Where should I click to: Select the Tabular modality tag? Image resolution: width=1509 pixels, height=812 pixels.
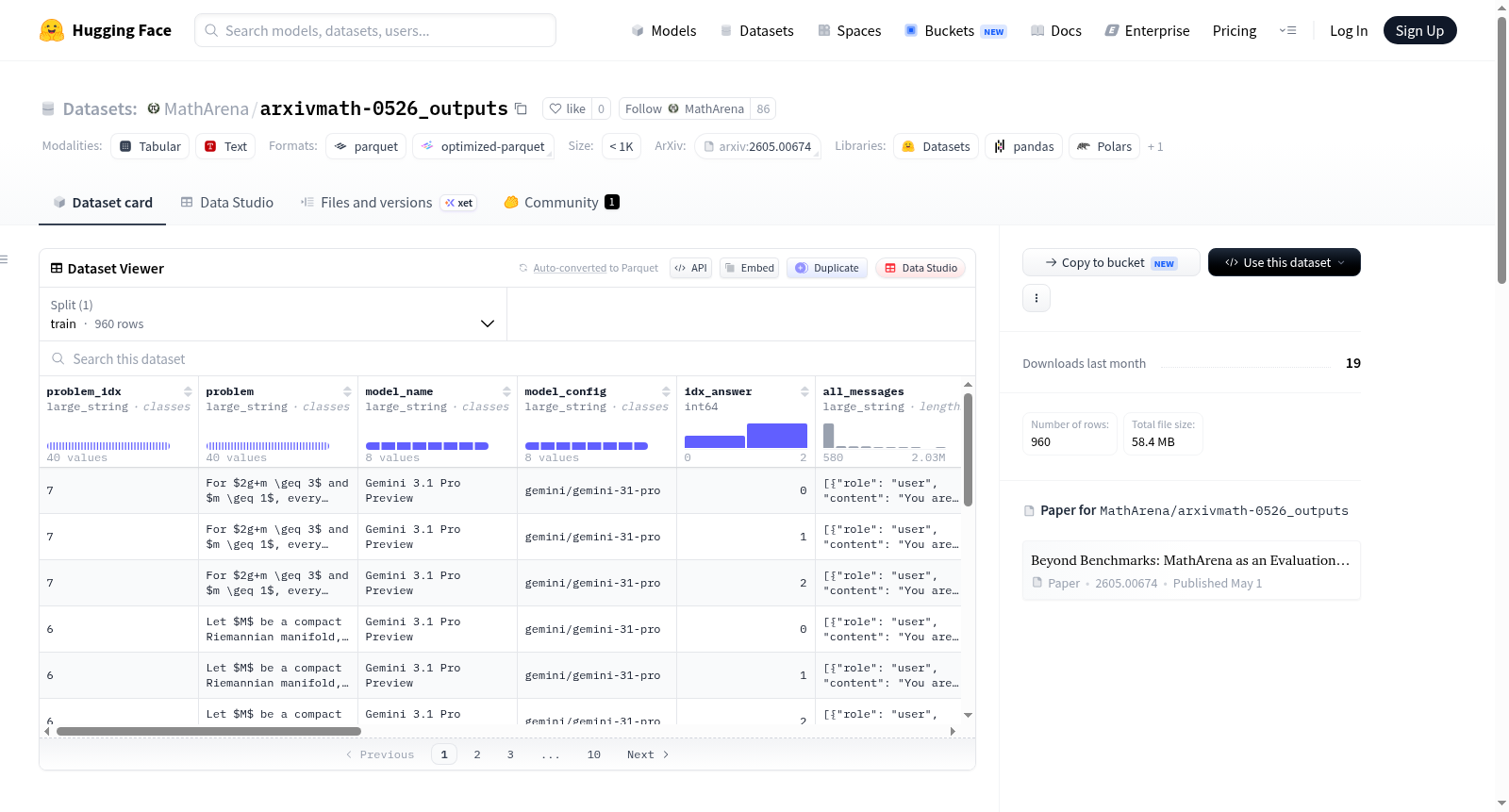coord(150,146)
